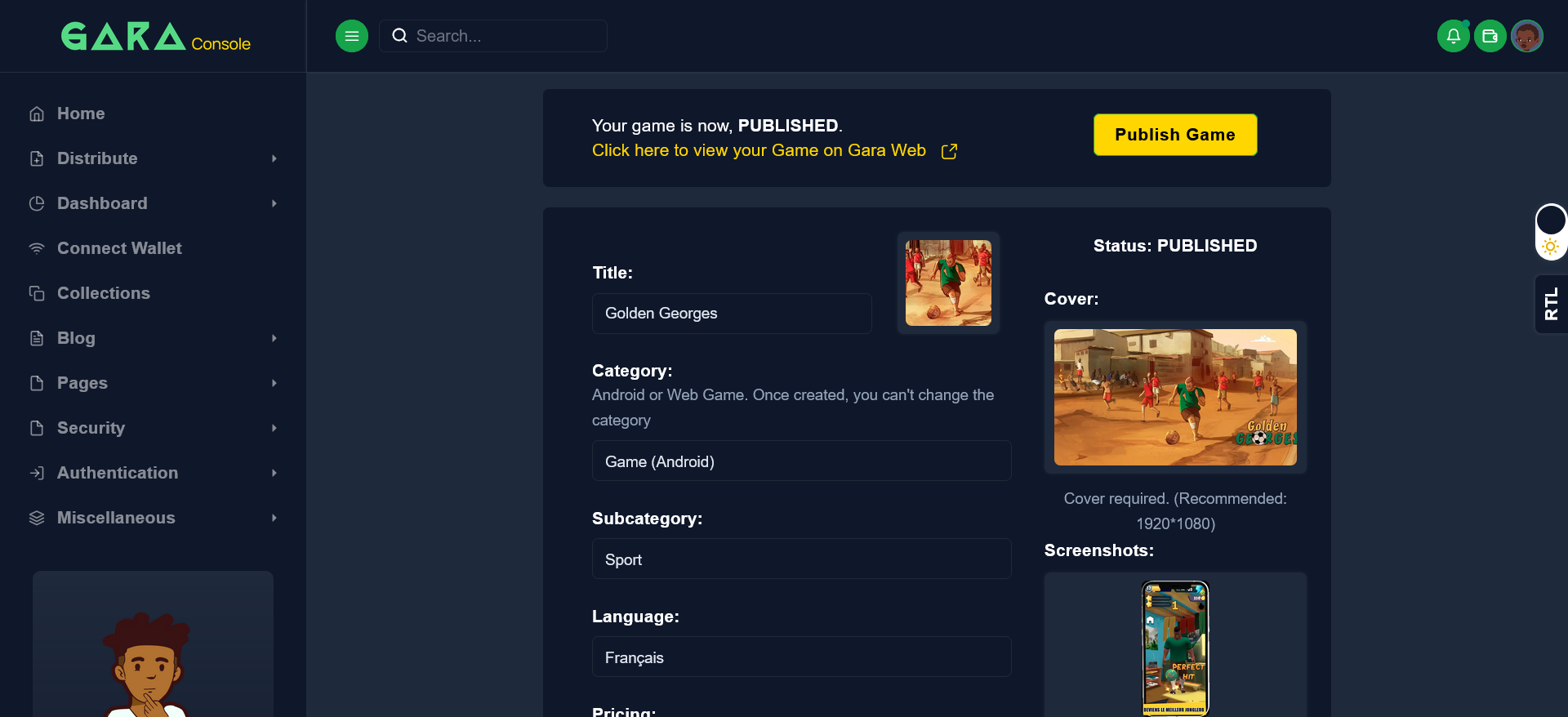Click the search magnifier icon

(399, 36)
